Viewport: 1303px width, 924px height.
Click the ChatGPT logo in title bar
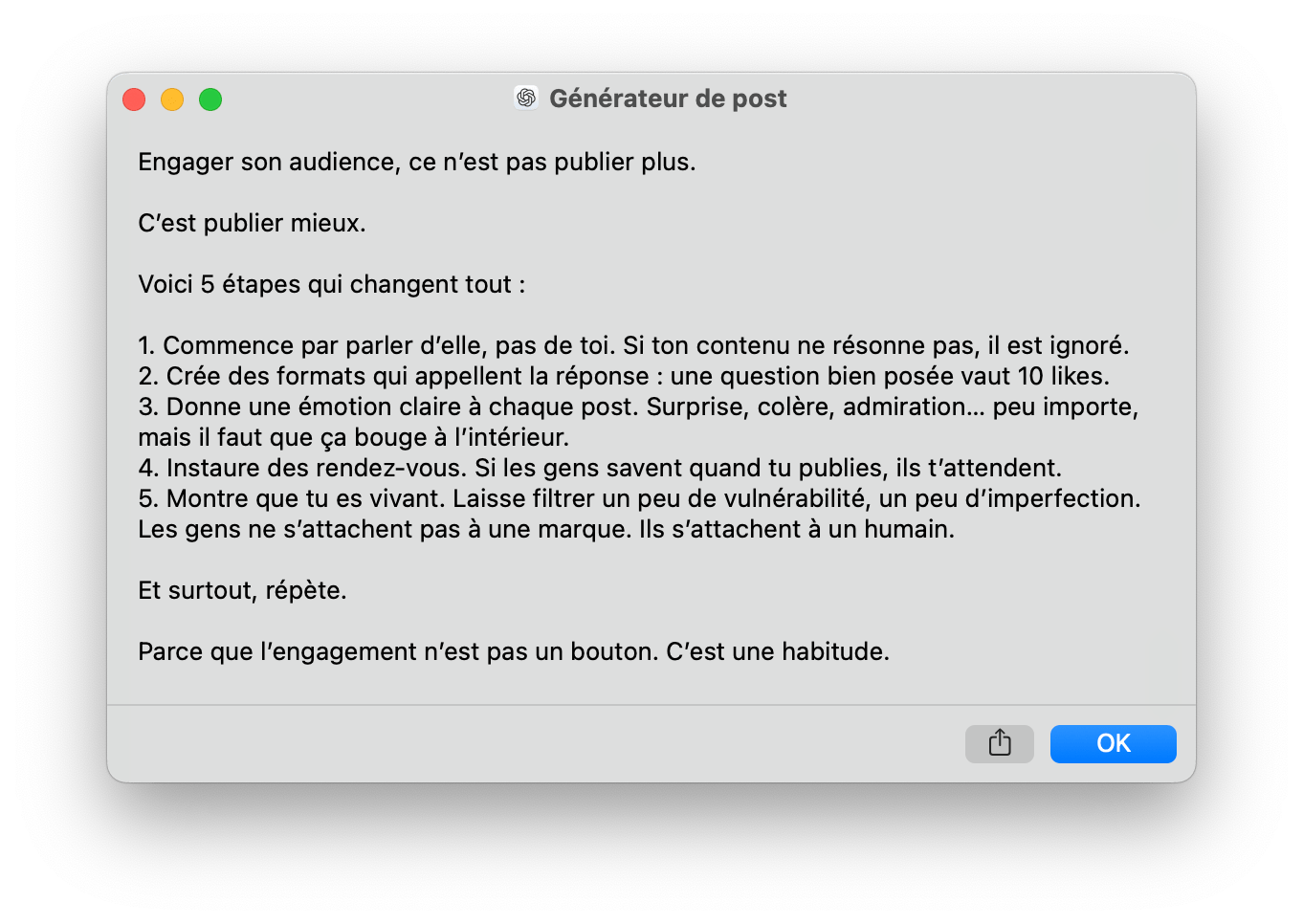point(526,98)
